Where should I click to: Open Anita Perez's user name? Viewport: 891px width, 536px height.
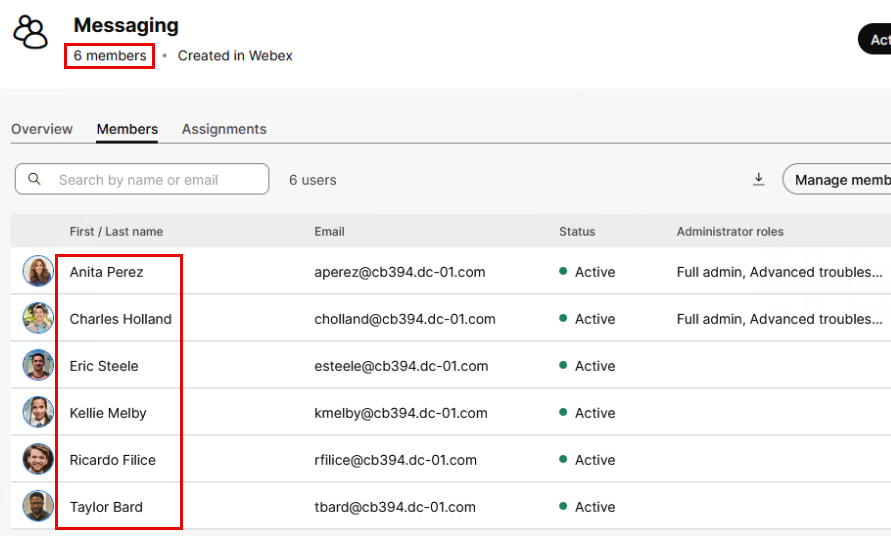(106, 272)
